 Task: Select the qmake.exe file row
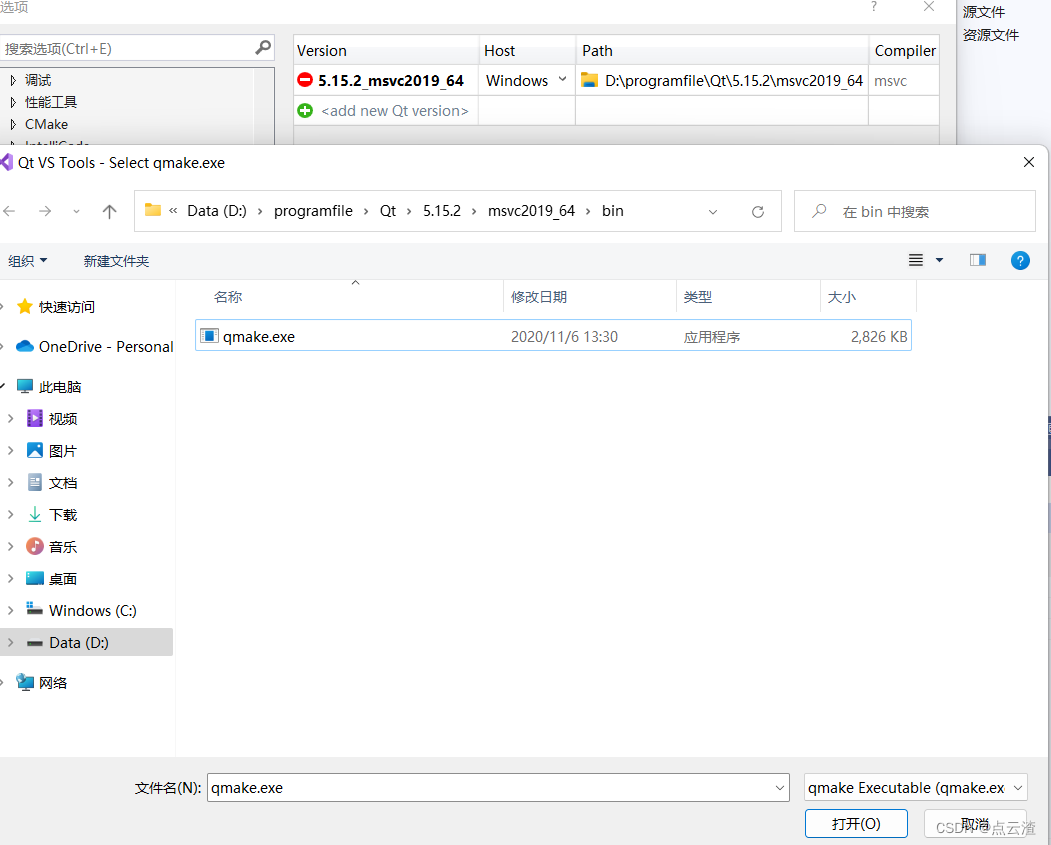coord(553,336)
